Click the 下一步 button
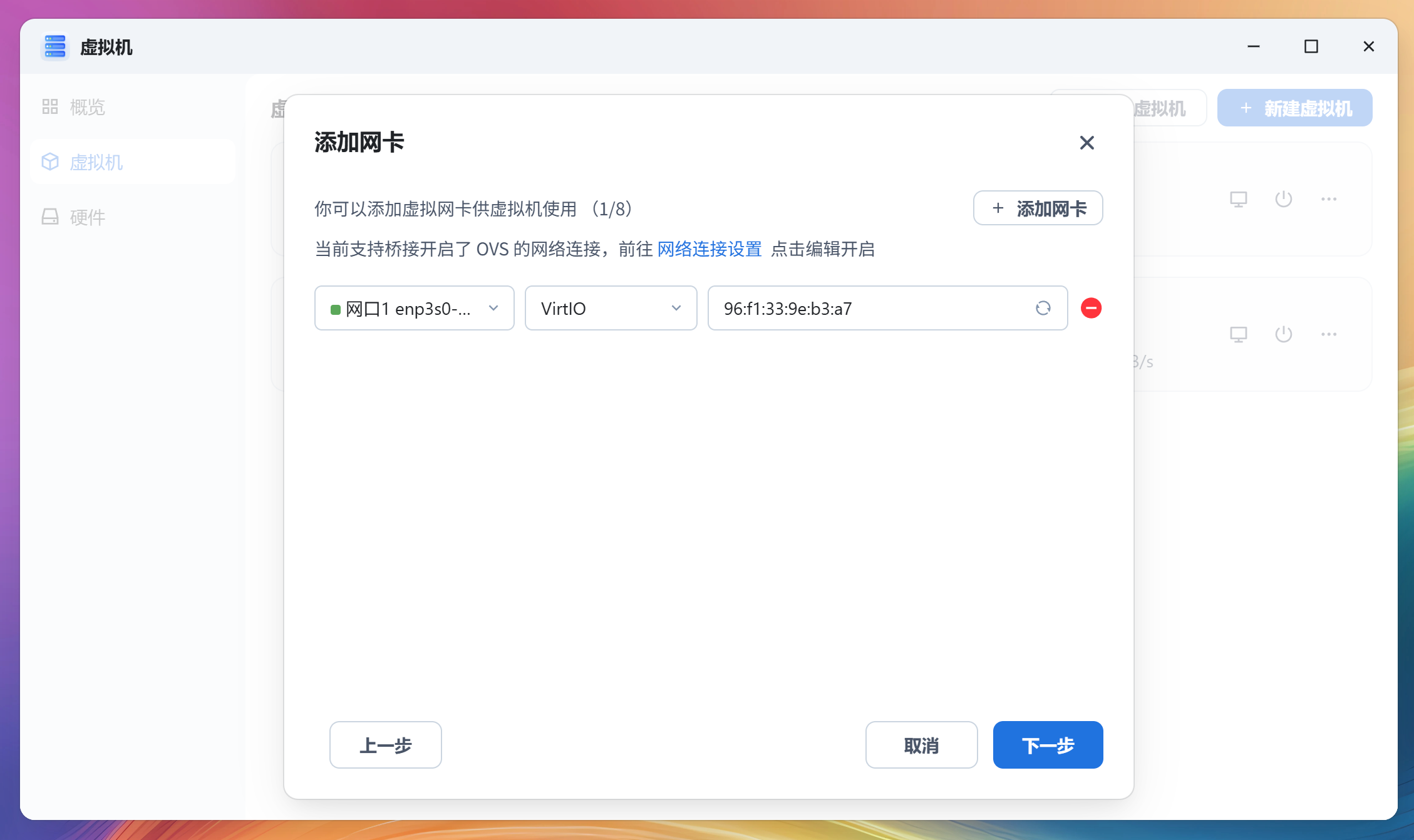 (1048, 745)
